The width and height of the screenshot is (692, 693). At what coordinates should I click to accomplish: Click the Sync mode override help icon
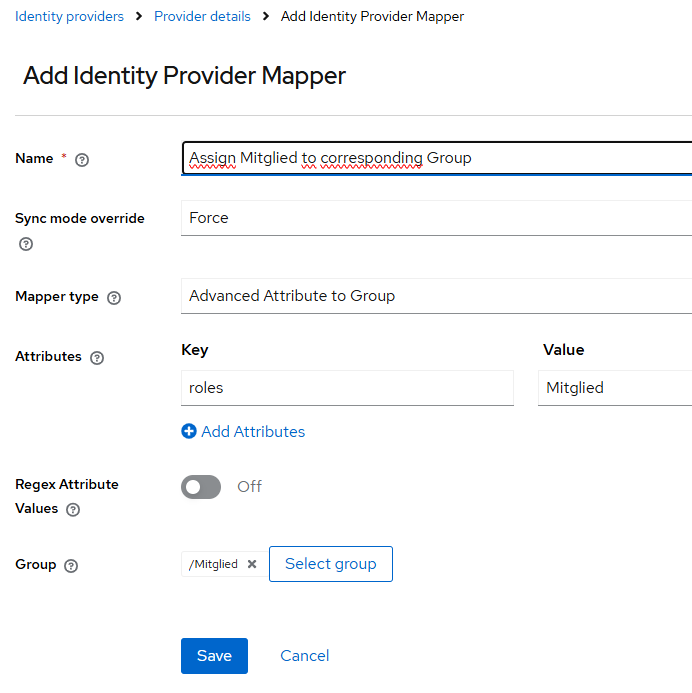26,244
